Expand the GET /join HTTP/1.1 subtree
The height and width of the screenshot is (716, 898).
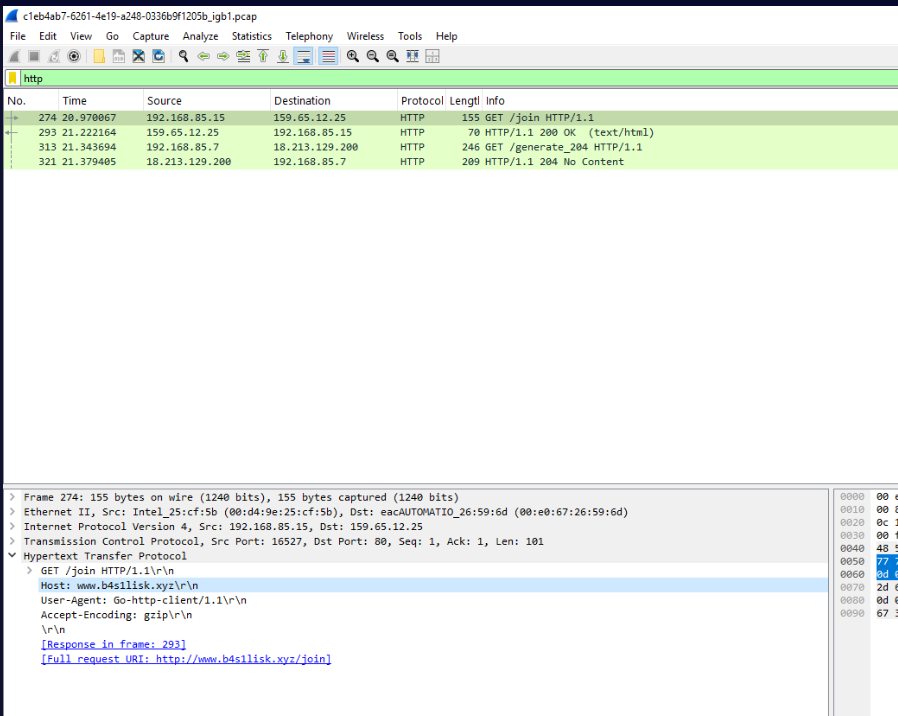29,571
